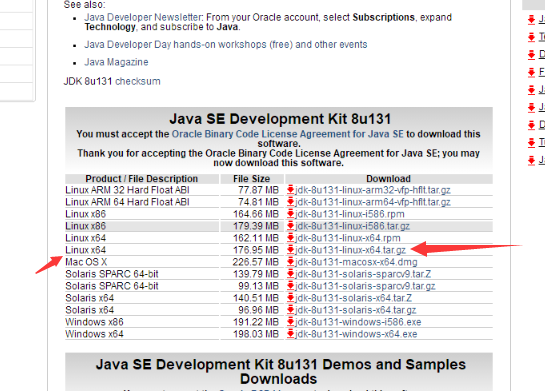
Task: Click download icon for jdk-8u131-linux-arm64-vfp-hflt.tar.gz
Action: [291, 202]
